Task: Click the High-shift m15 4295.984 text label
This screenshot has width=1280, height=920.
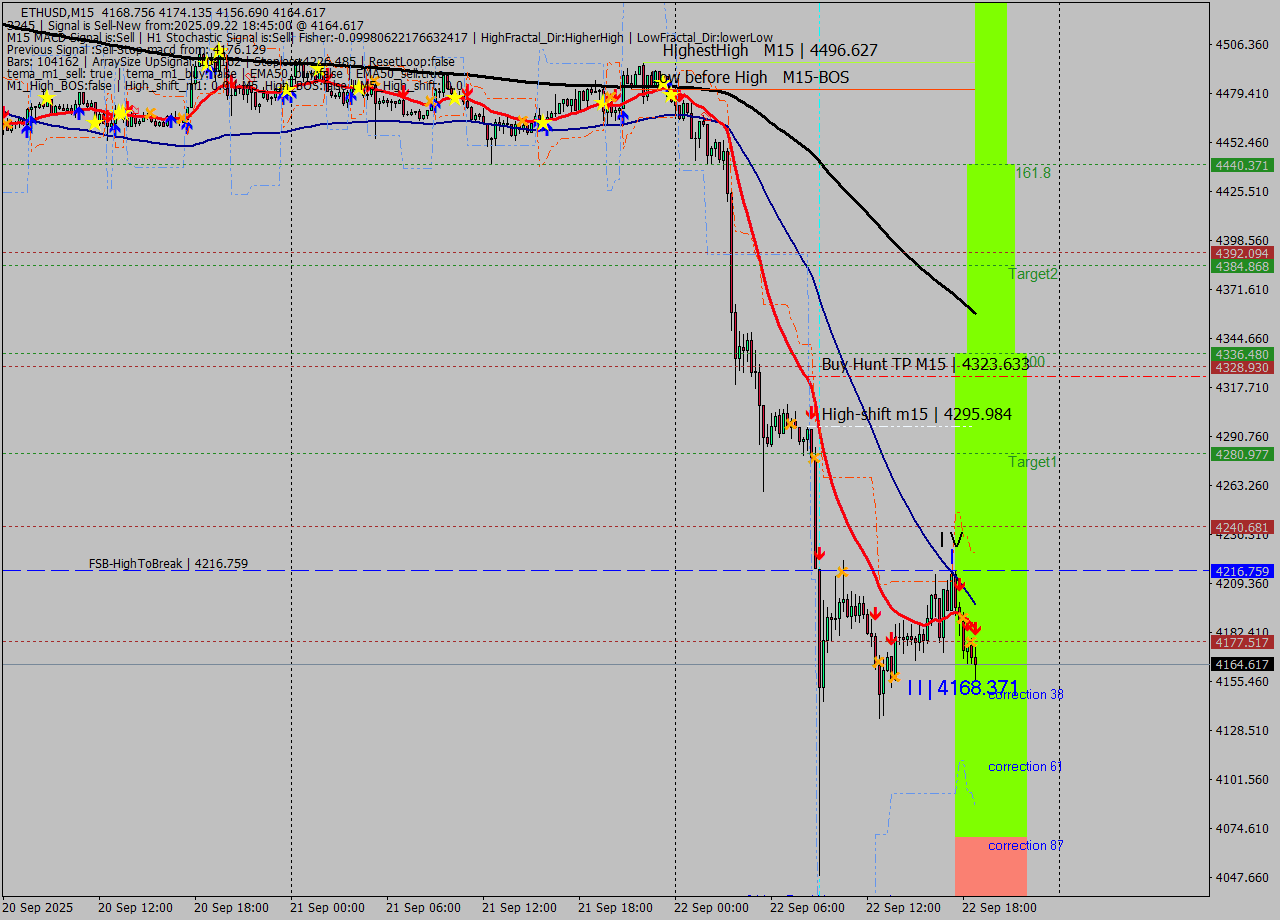Action: pos(916,414)
